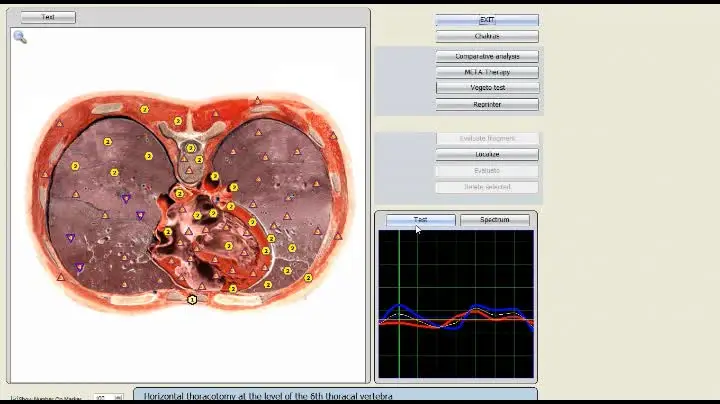Screen dimensions: 720x404
Task: Click the marker size spinner field
Action: tap(108, 398)
